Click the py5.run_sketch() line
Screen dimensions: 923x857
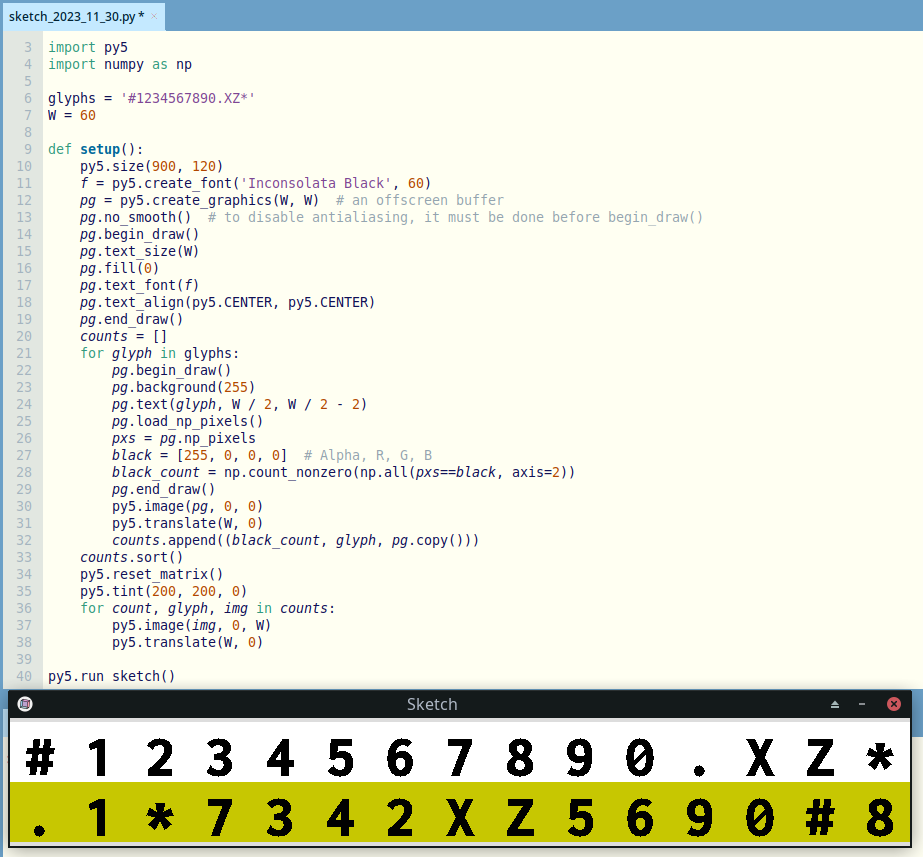pos(111,676)
